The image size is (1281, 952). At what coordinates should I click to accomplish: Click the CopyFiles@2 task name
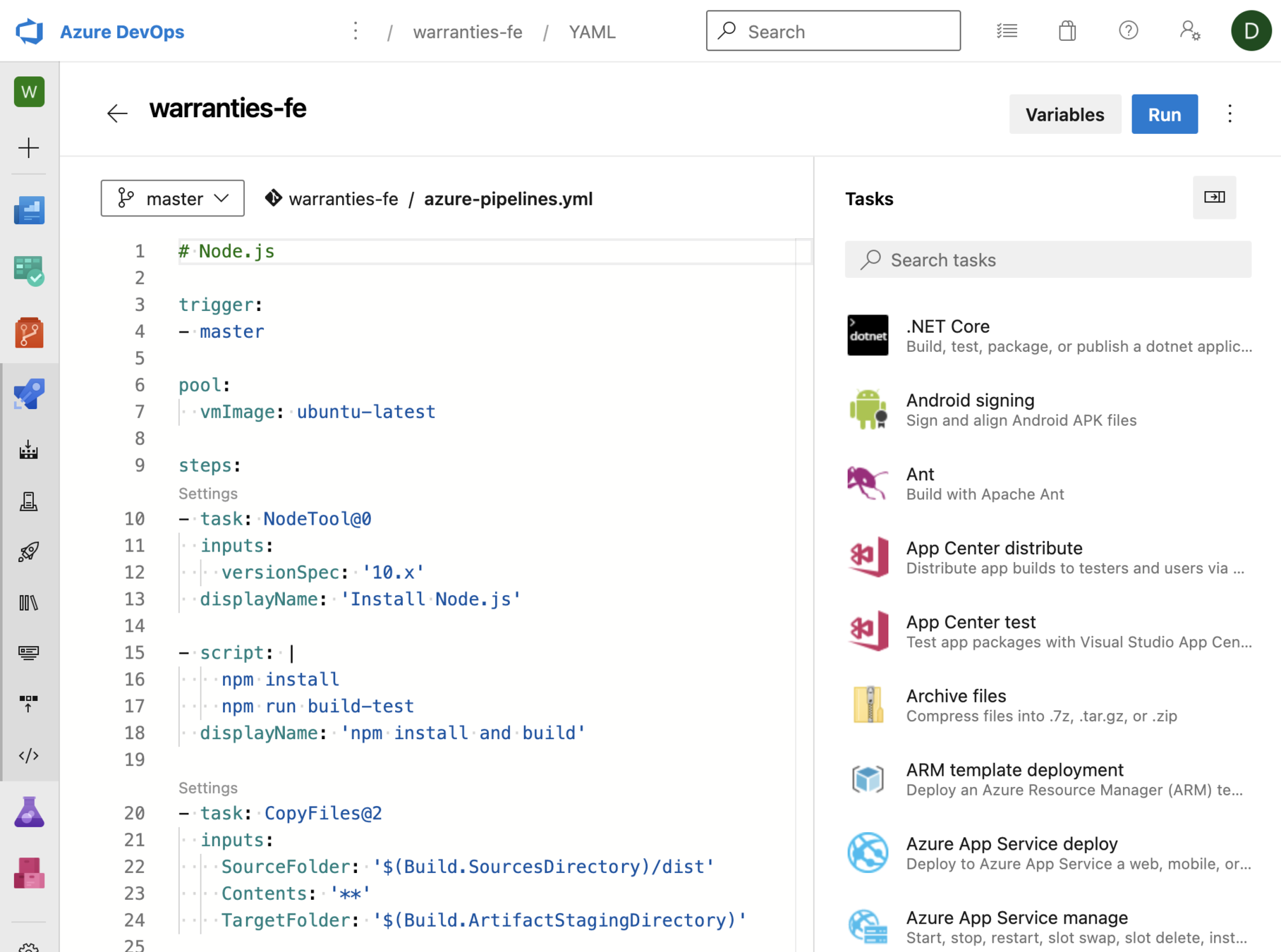point(323,813)
